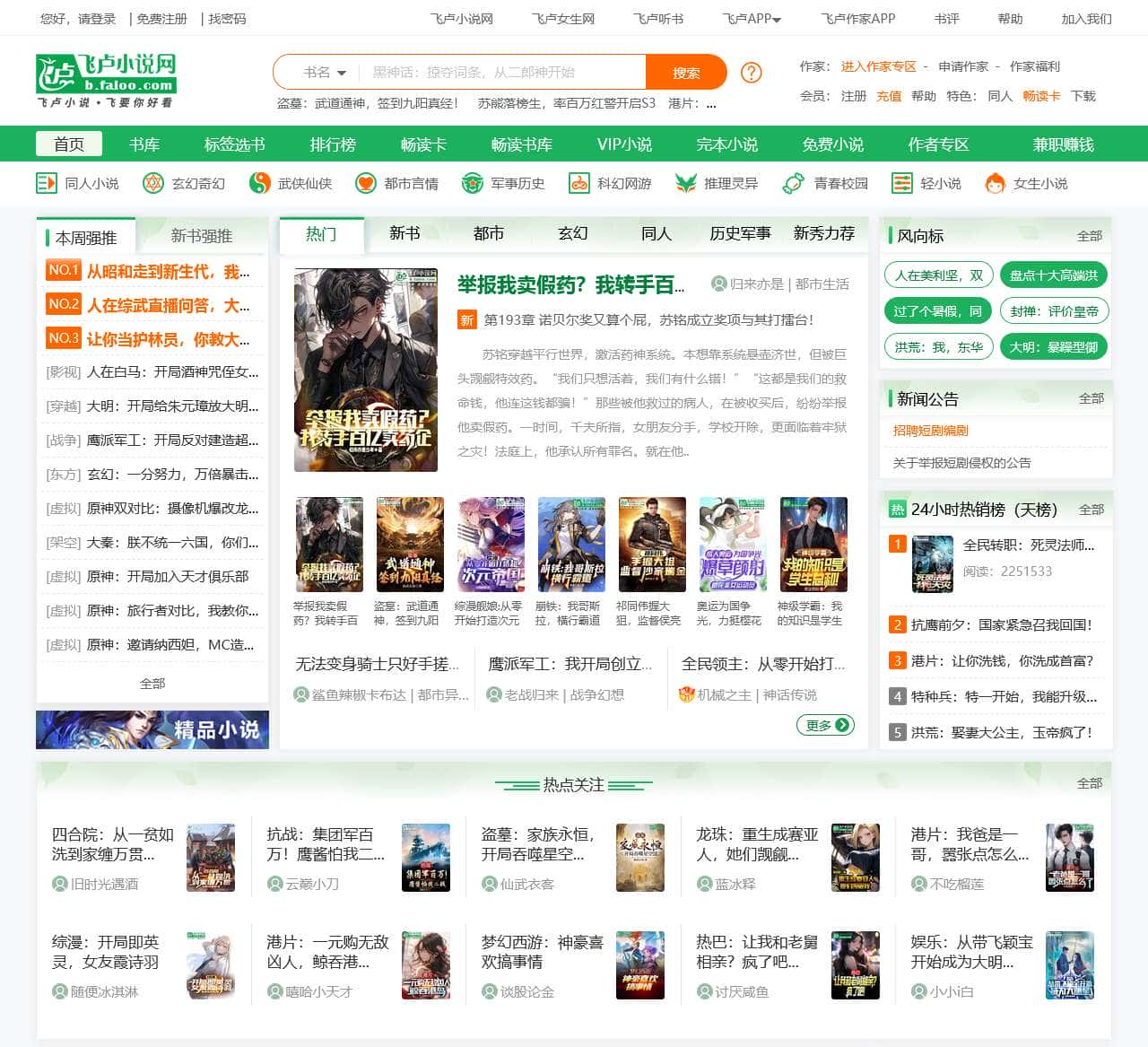Open the 武道通神 book cover thumbnail
Screen dimensions: 1148x1047
tap(410, 545)
